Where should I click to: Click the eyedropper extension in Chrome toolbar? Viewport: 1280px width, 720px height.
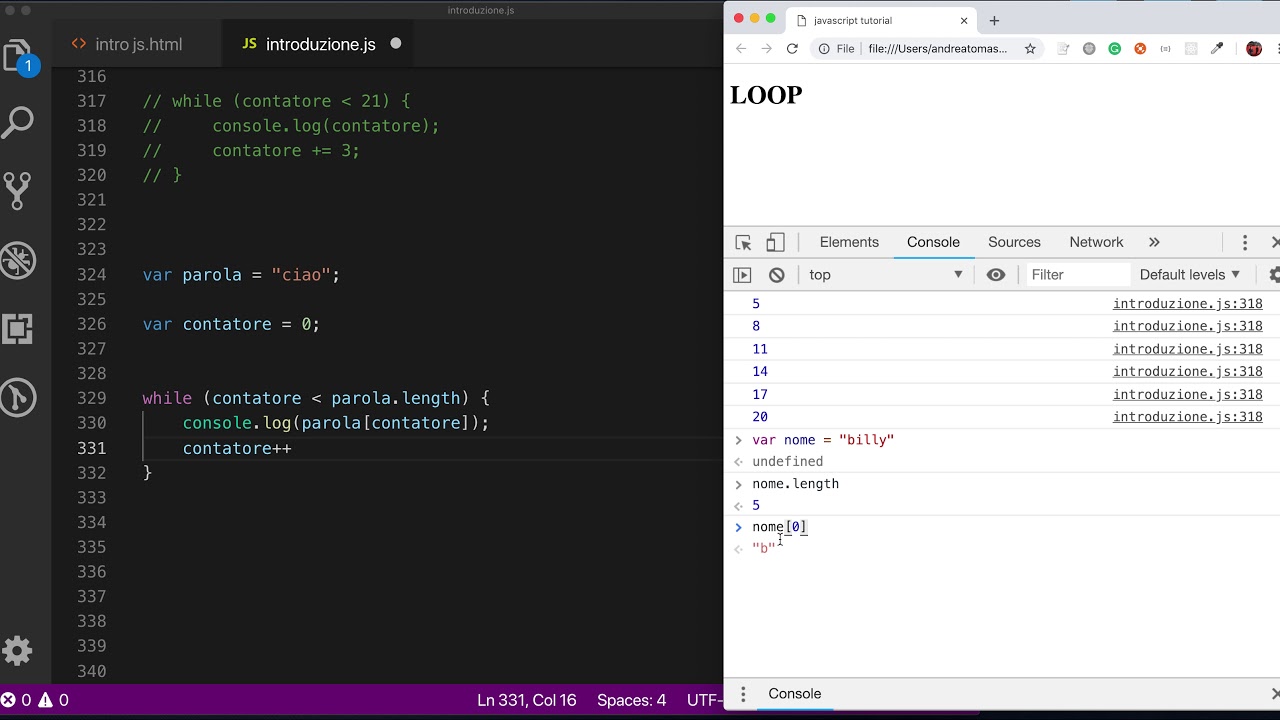1217,49
